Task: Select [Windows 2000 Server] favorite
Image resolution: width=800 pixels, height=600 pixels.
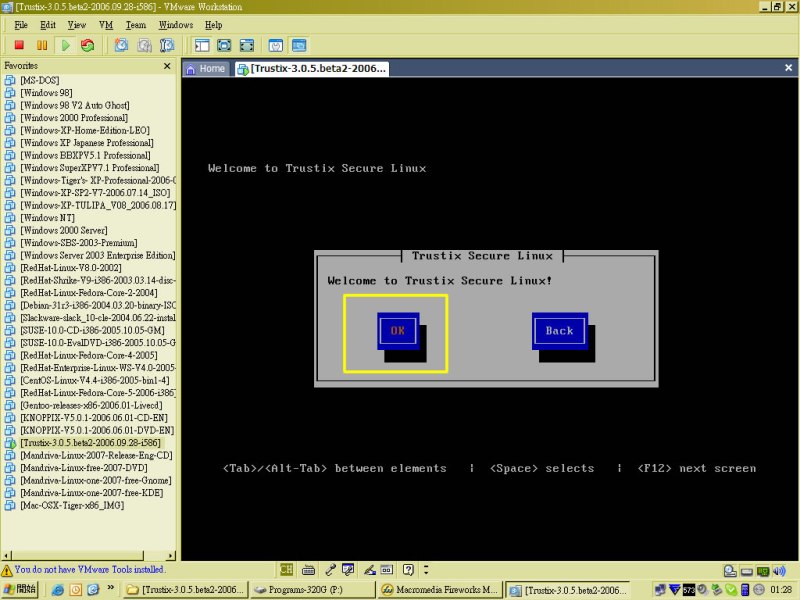Action: click(x=64, y=230)
